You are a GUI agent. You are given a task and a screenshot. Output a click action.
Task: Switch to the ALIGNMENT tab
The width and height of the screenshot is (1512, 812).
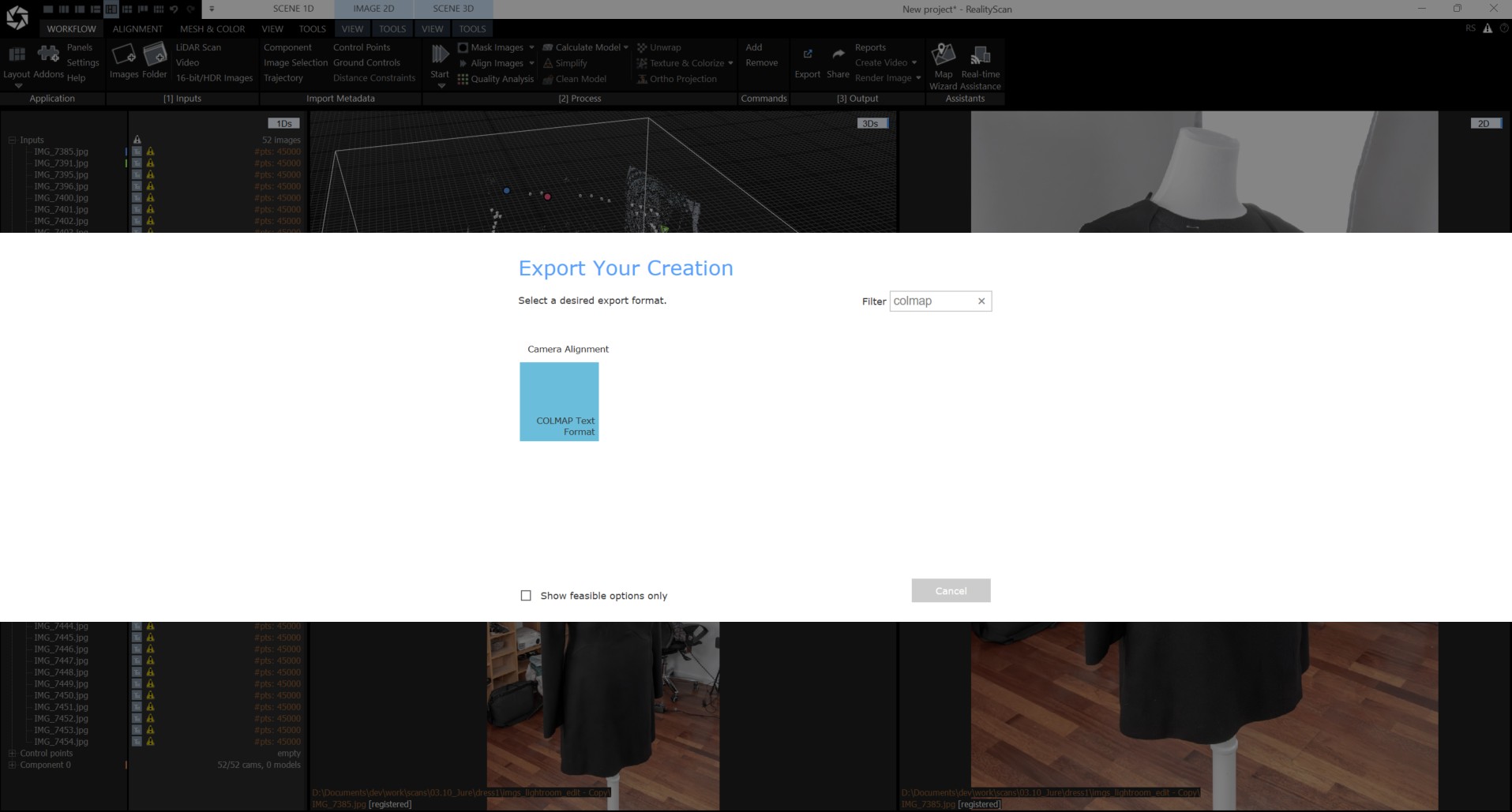tap(137, 28)
